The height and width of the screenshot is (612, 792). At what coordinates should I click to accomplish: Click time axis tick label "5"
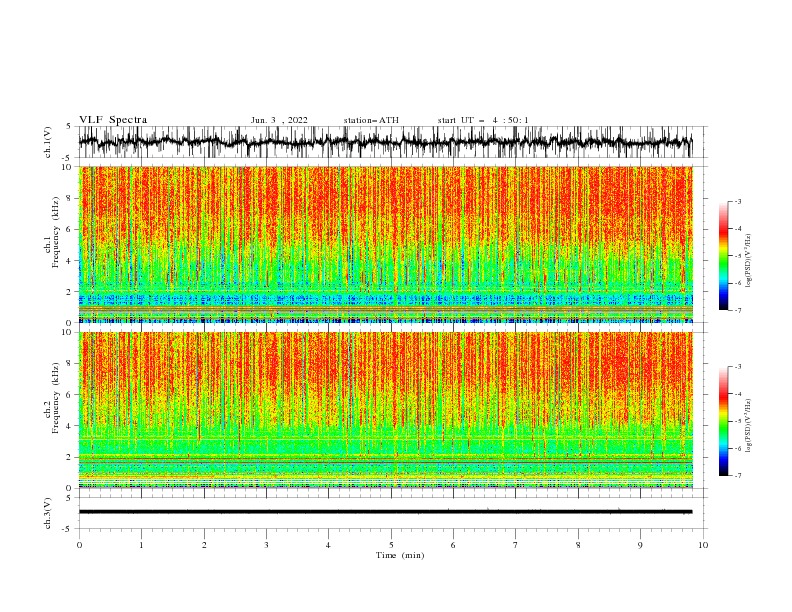click(391, 545)
